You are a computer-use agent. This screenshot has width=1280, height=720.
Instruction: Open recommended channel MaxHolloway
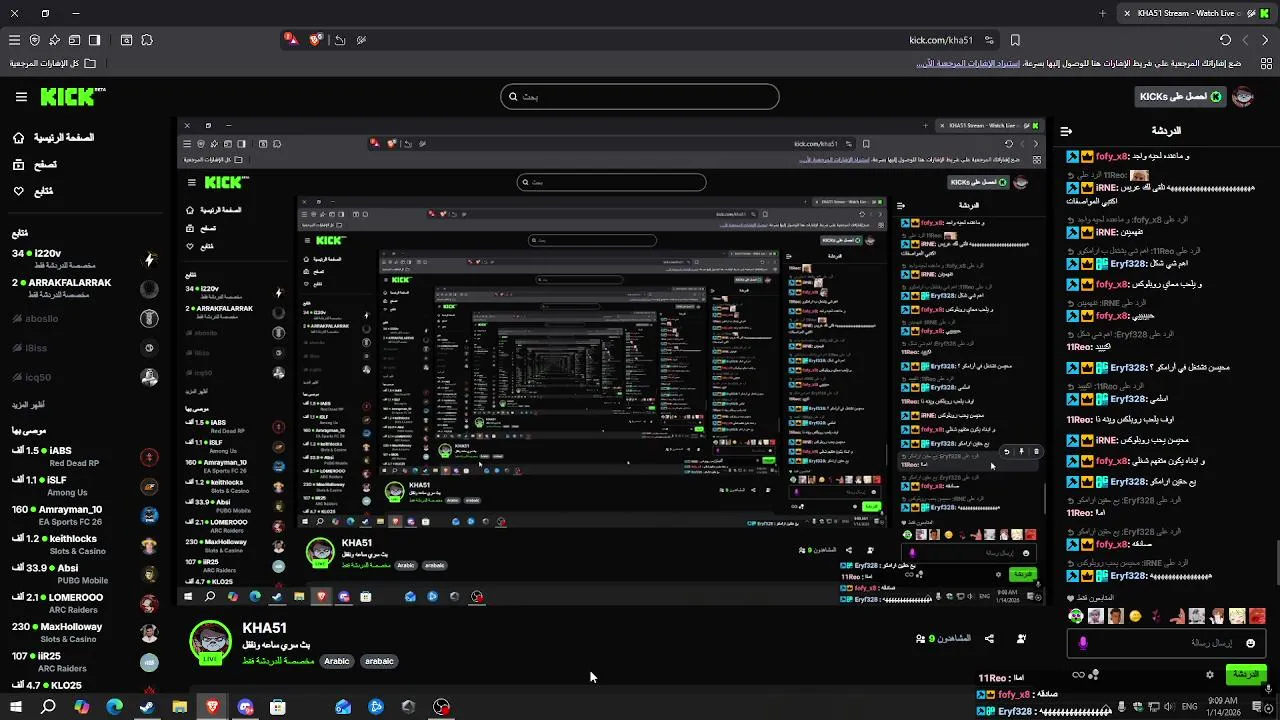pyautogui.click(x=84, y=633)
